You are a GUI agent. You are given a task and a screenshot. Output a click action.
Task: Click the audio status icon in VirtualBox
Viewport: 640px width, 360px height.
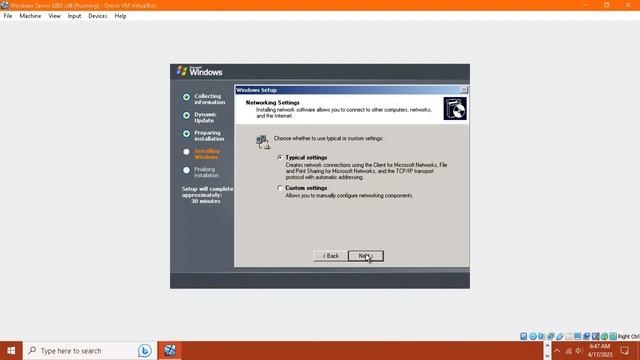coord(541,336)
